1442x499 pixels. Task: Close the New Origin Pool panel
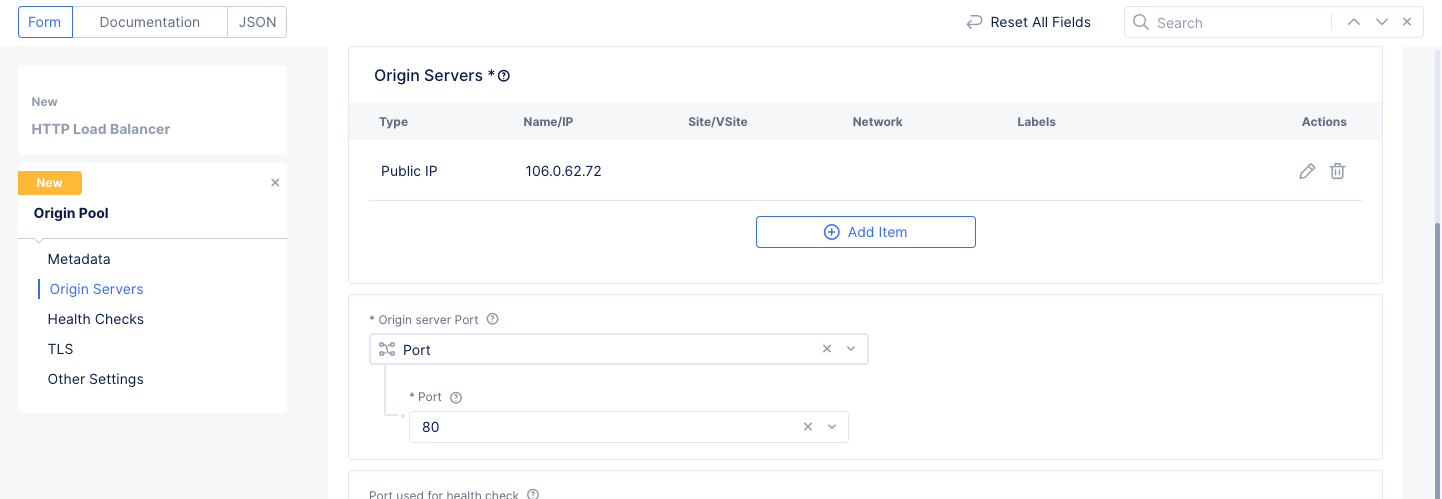coord(275,183)
